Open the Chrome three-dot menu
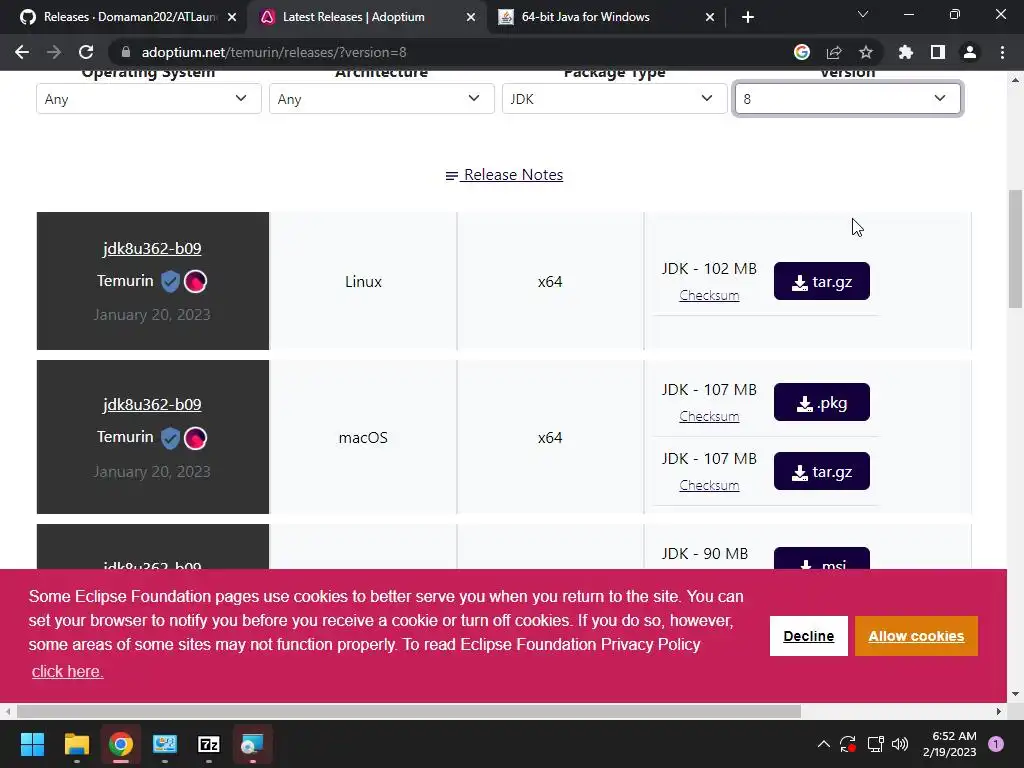Viewport: 1024px width, 768px height. tap(1002, 52)
